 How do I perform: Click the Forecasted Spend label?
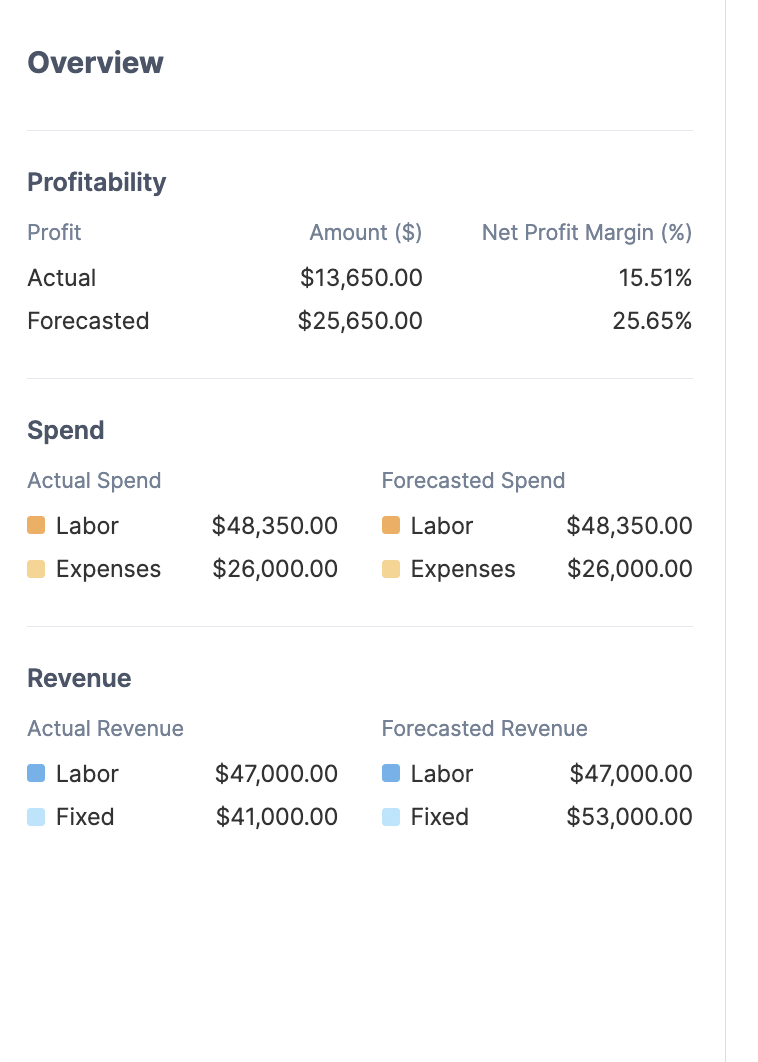pyautogui.click(x=473, y=480)
